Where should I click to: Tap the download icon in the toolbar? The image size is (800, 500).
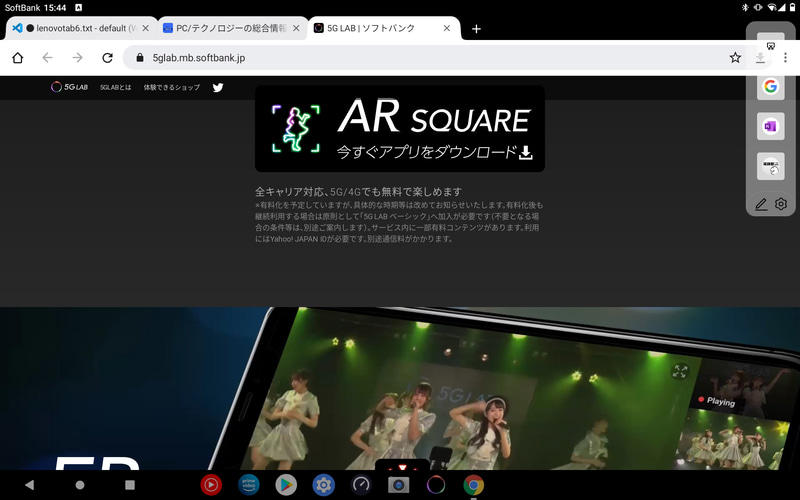(x=760, y=58)
